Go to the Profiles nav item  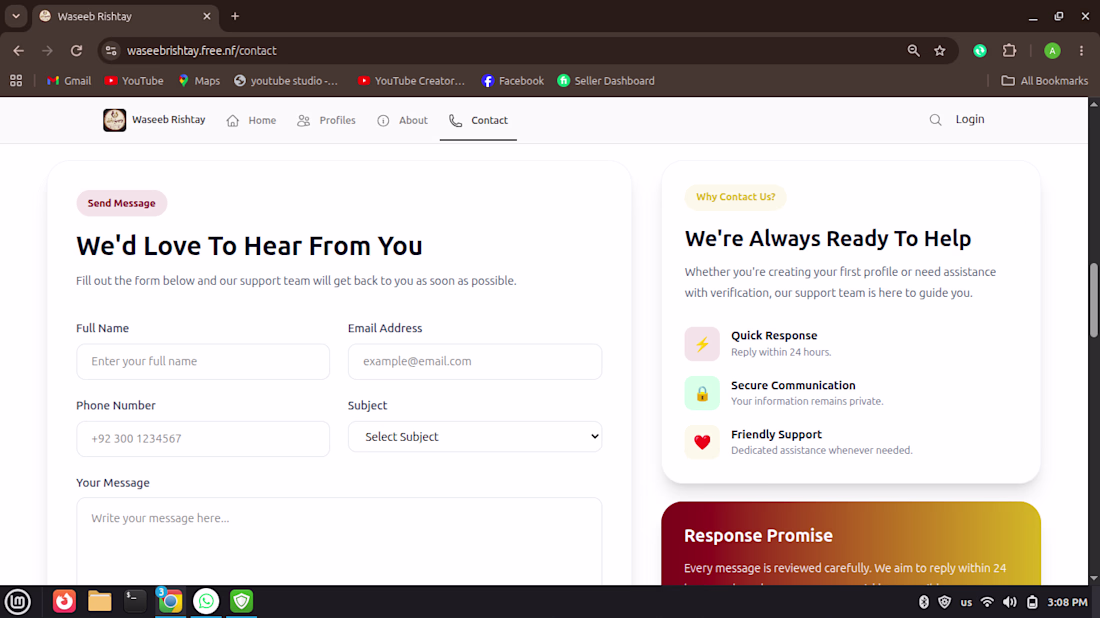click(x=326, y=121)
